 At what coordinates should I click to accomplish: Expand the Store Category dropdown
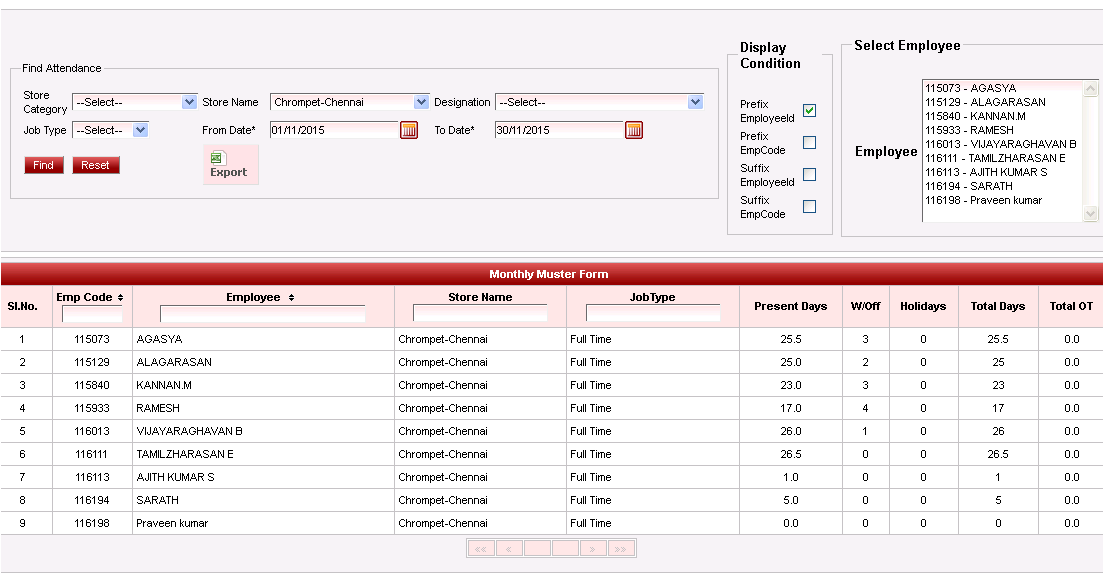click(x=189, y=102)
